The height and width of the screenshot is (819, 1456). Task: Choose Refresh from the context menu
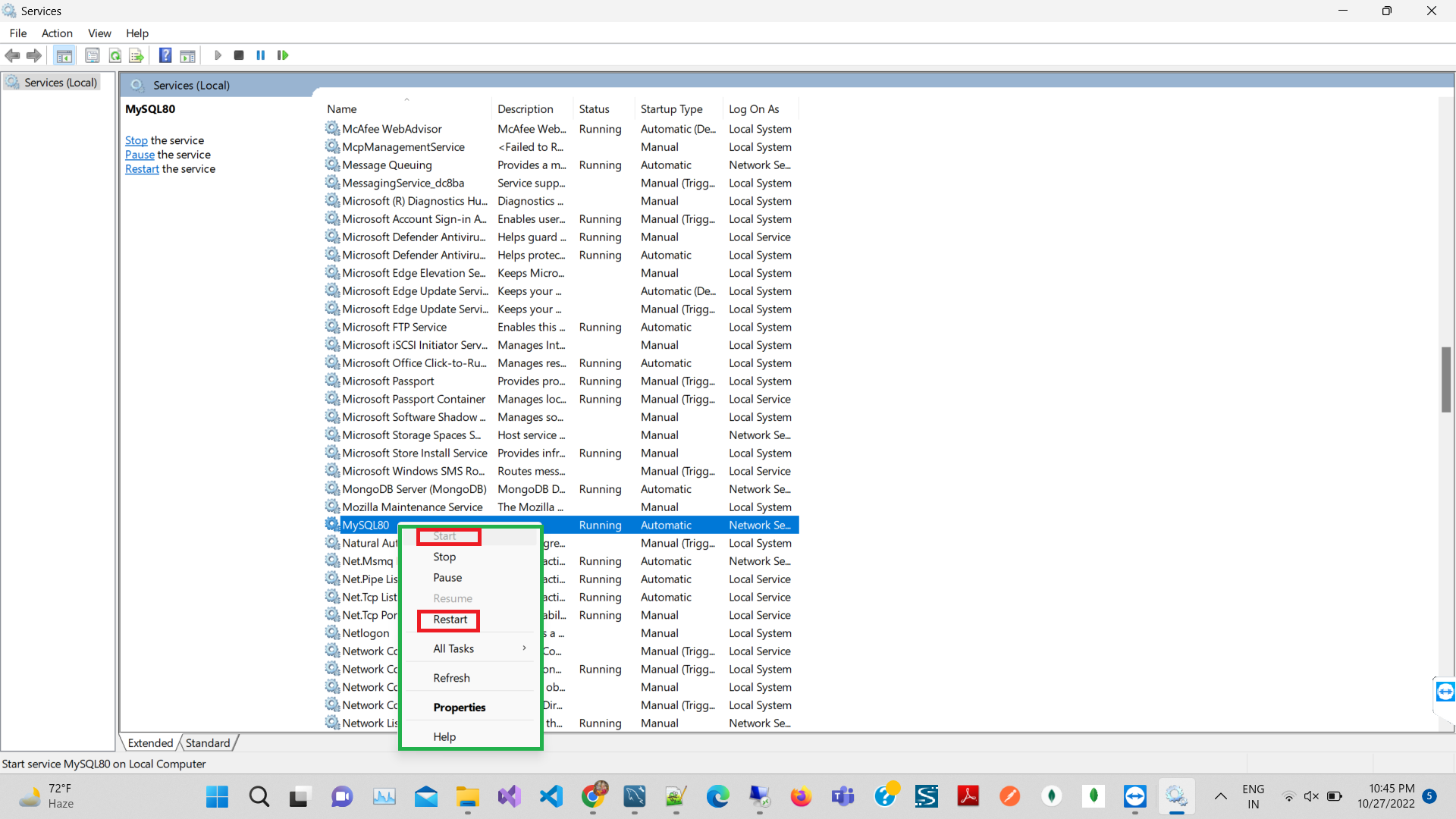pyautogui.click(x=451, y=678)
